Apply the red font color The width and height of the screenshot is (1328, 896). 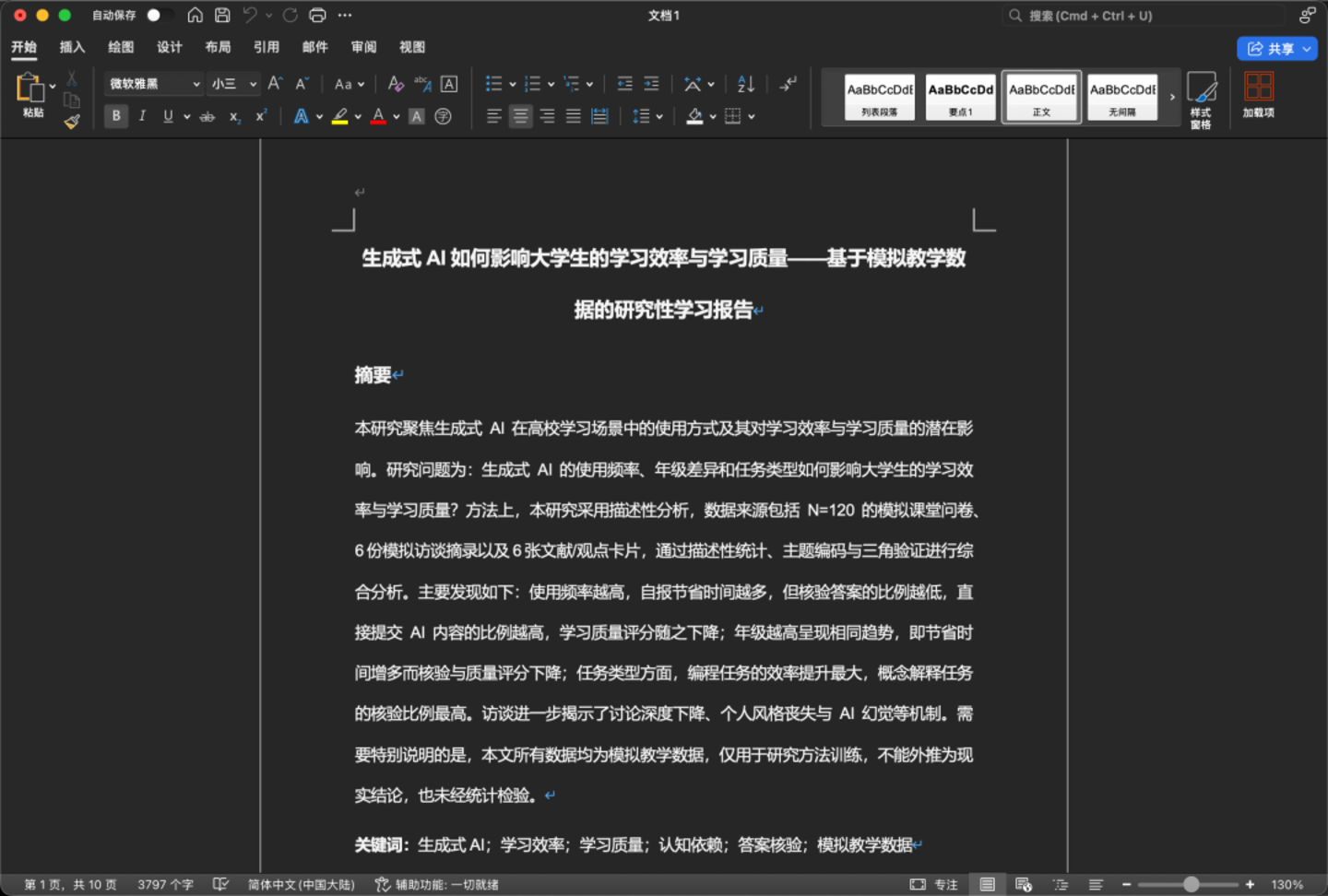[x=378, y=116]
